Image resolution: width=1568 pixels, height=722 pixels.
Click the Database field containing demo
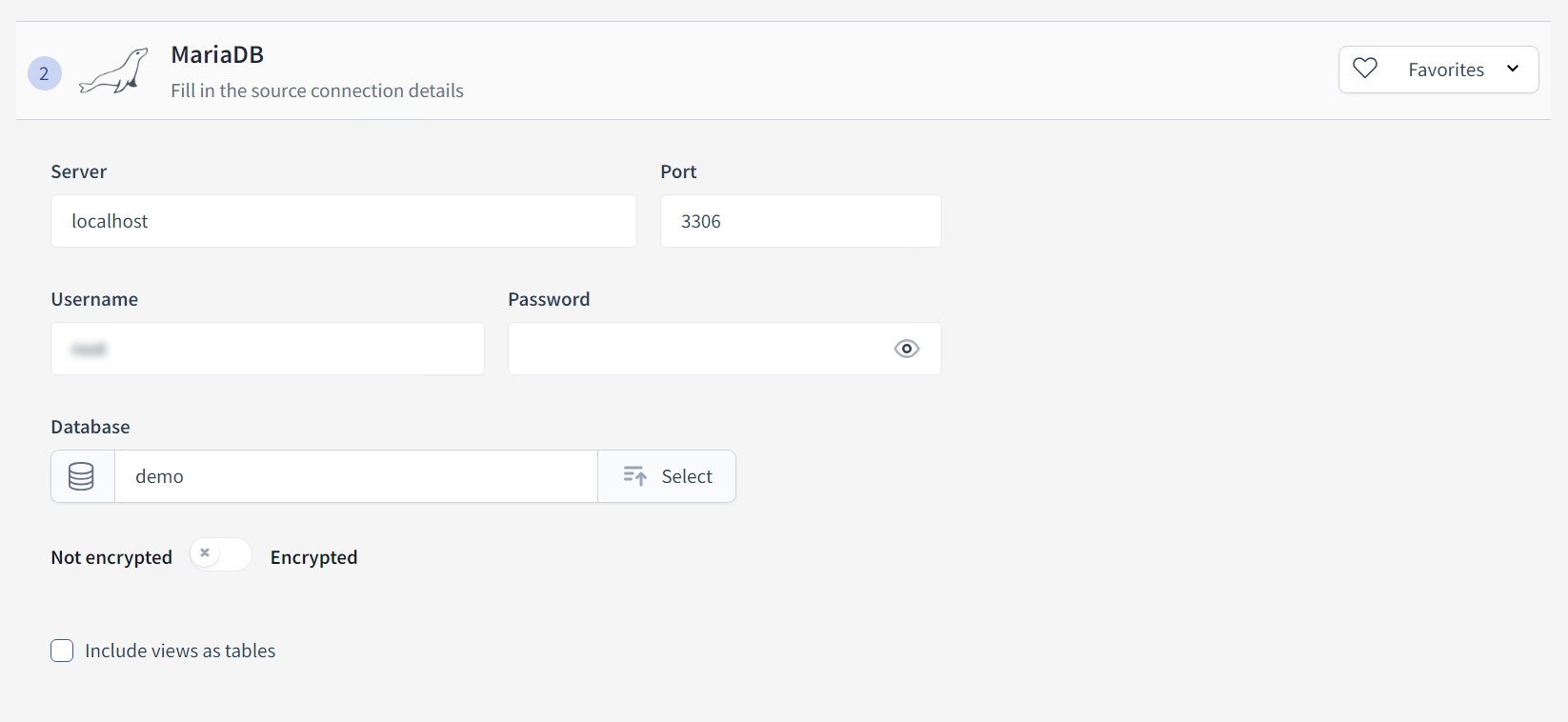(355, 476)
